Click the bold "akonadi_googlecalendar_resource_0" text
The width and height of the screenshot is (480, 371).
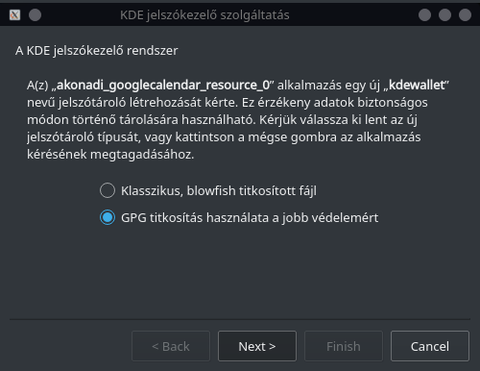pos(163,85)
